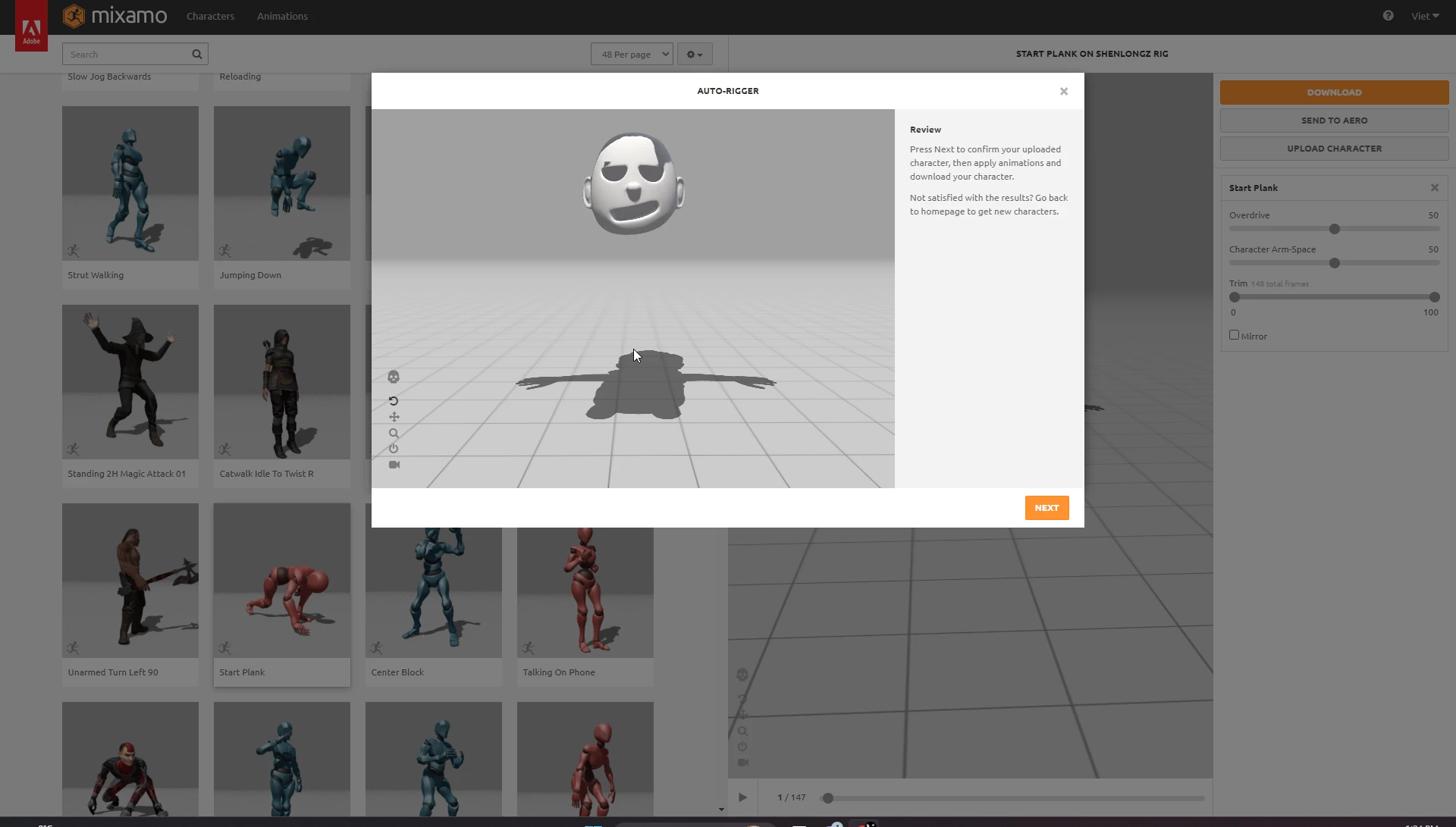The height and width of the screenshot is (827, 1456).
Task: Toggle skeleton view skull icon in Auto-Rigger
Action: tap(394, 377)
